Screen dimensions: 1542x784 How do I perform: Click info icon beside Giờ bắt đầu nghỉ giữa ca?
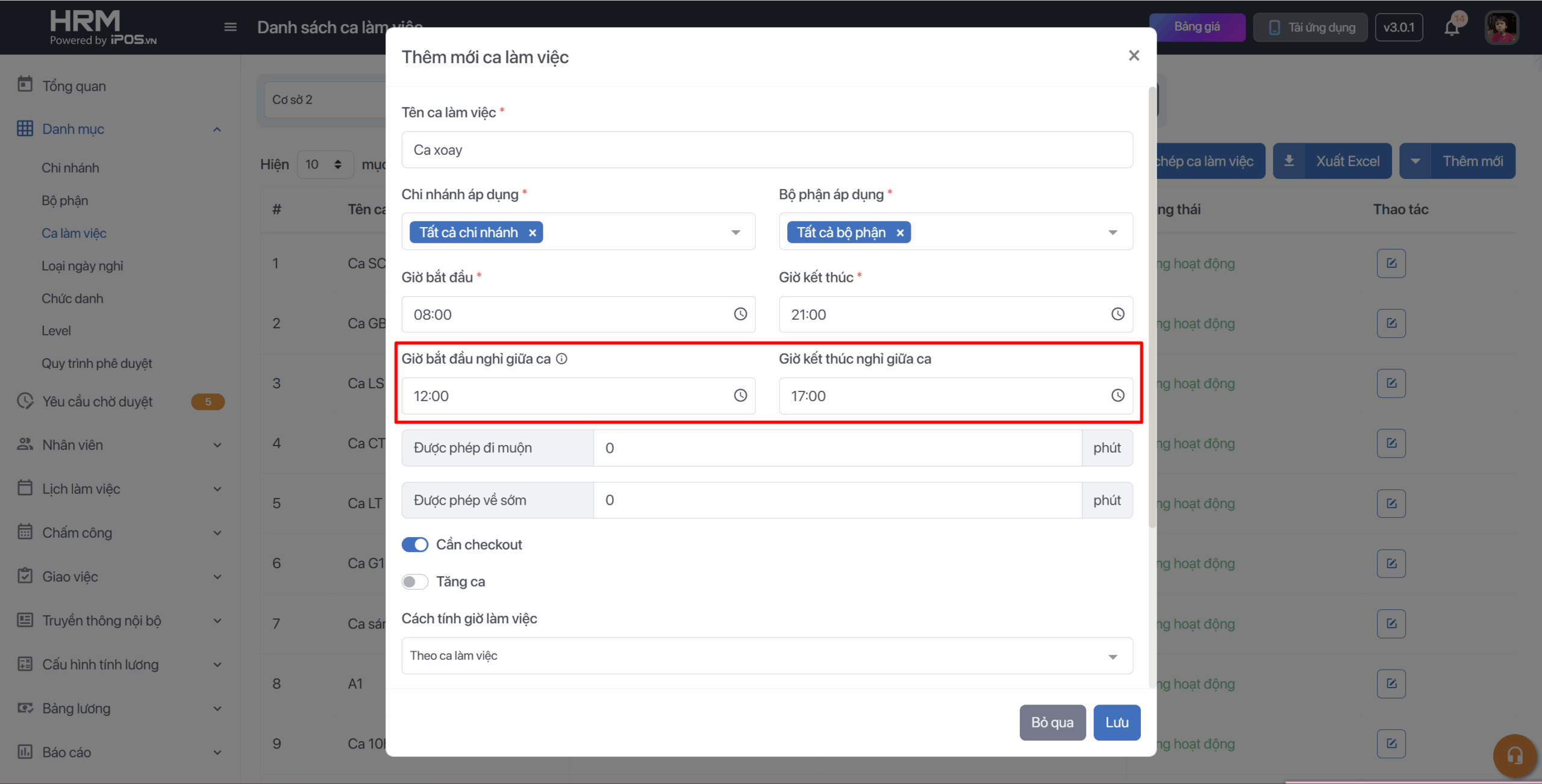pos(561,359)
